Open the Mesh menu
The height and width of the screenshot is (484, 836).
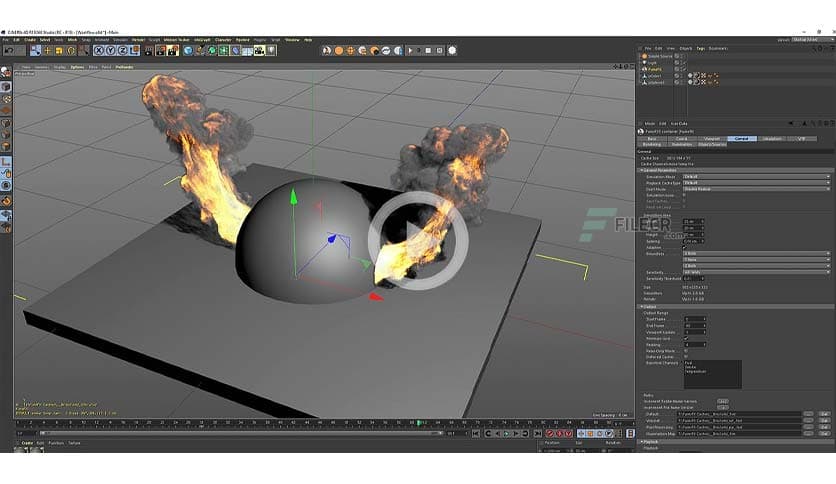[72, 40]
